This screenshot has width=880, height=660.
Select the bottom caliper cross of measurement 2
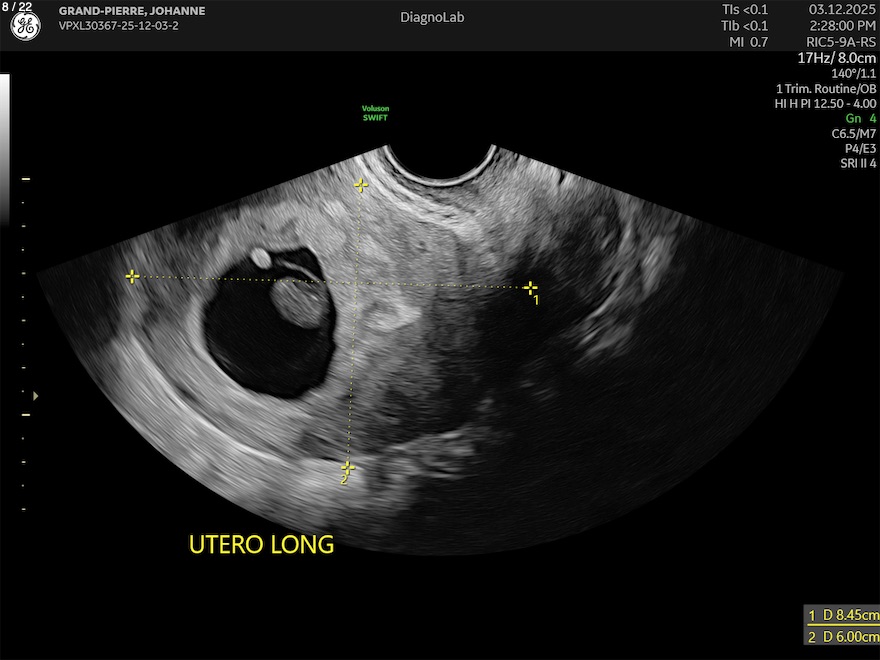pyautogui.click(x=347, y=467)
